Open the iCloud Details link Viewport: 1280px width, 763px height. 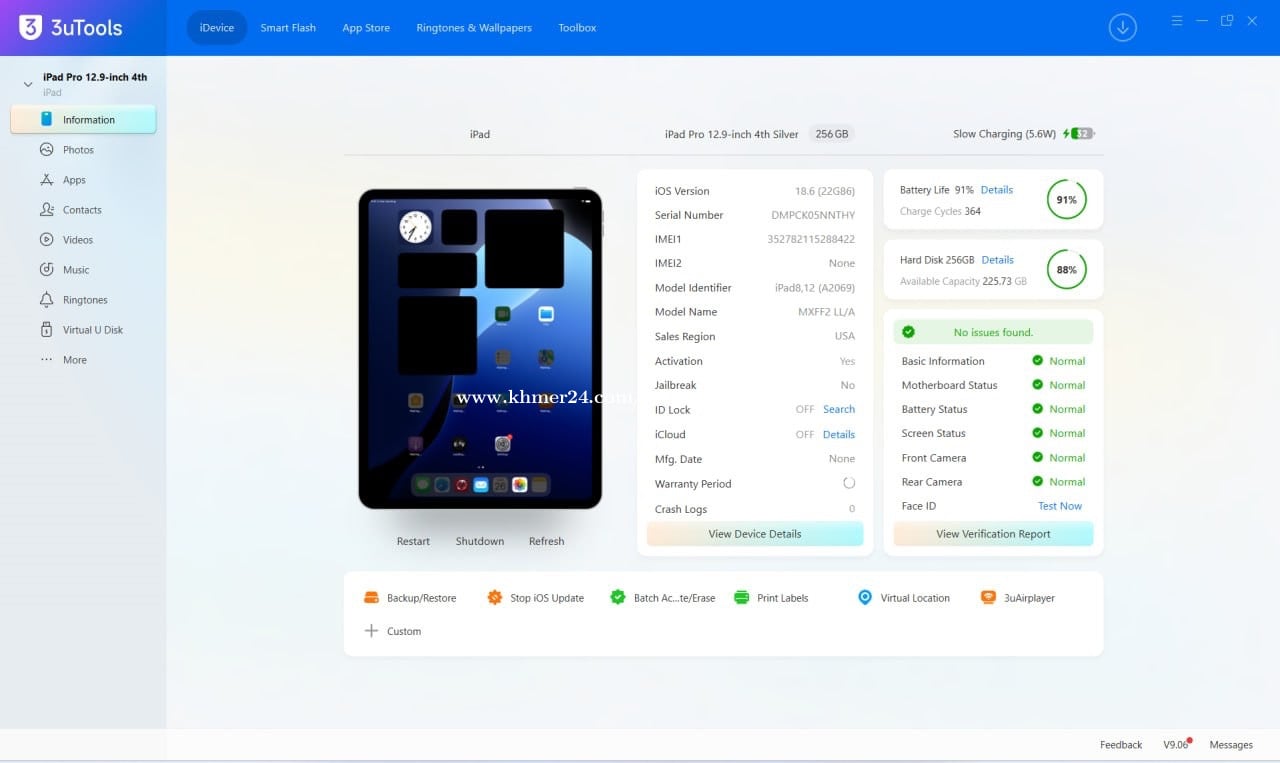[839, 435]
